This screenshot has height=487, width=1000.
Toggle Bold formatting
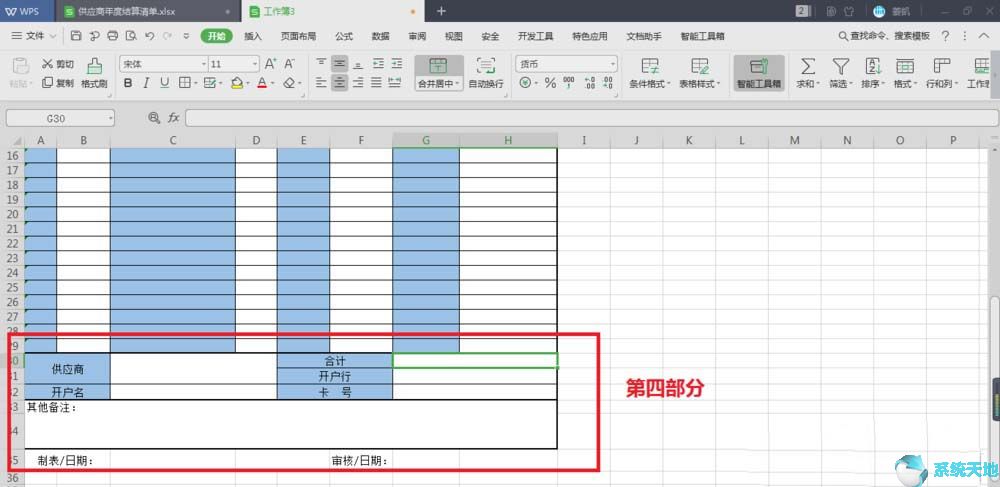(x=128, y=83)
